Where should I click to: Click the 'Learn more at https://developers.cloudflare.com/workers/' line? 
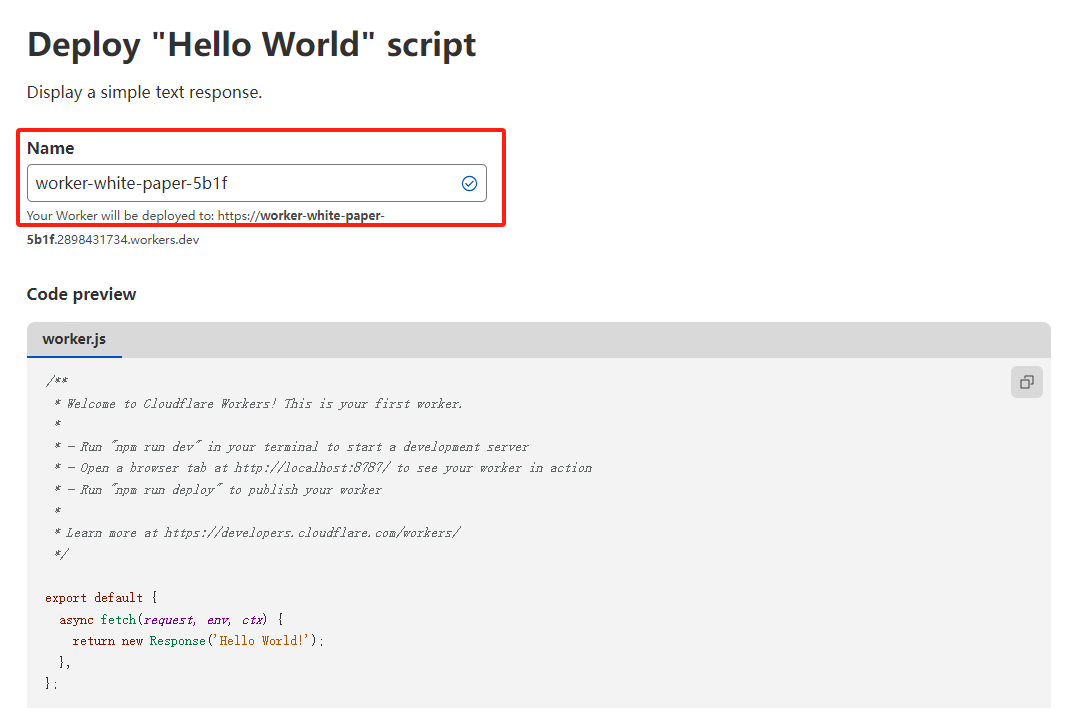(258, 533)
